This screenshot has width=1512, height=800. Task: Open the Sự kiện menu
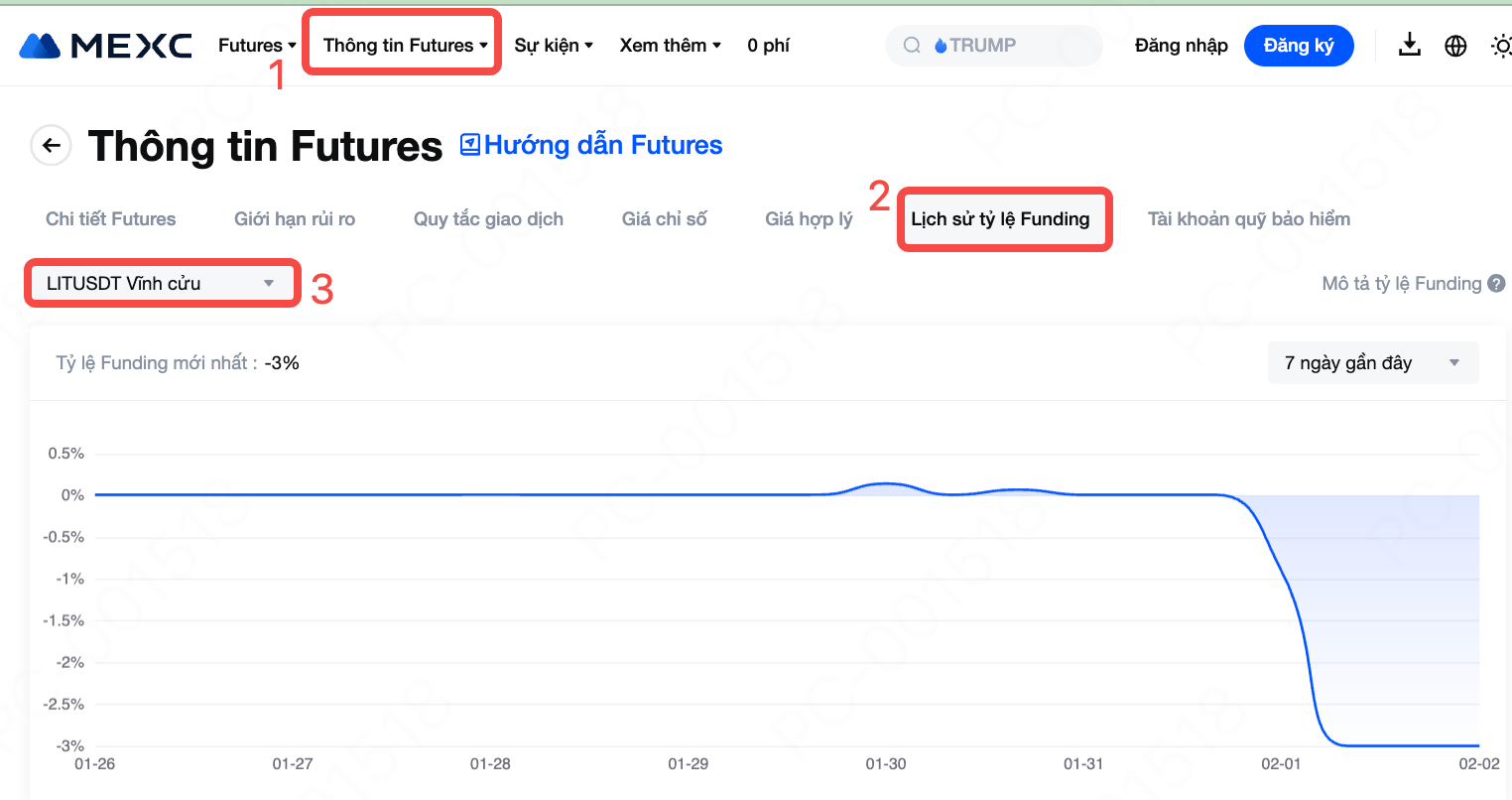click(x=553, y=46)
